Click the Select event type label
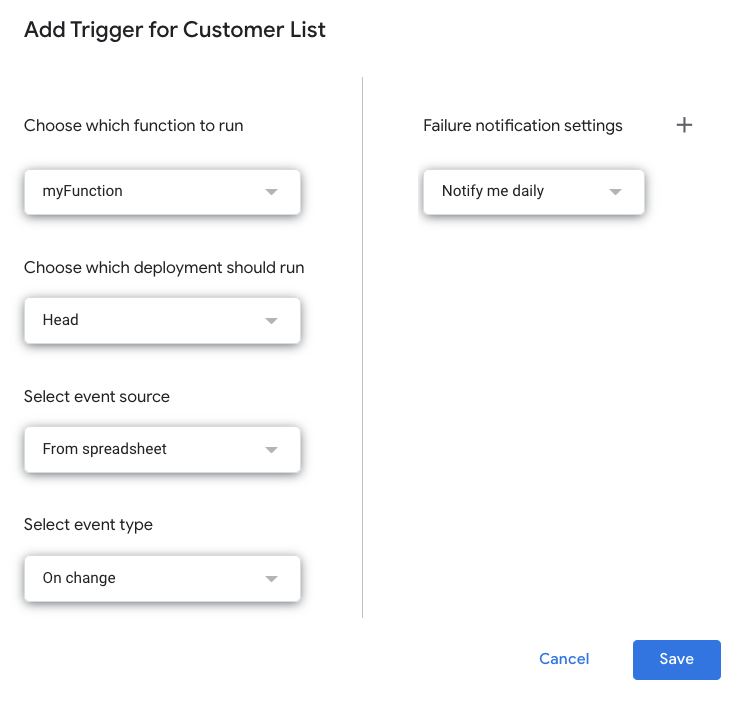The image size is (745, 702). pos(88,525)
